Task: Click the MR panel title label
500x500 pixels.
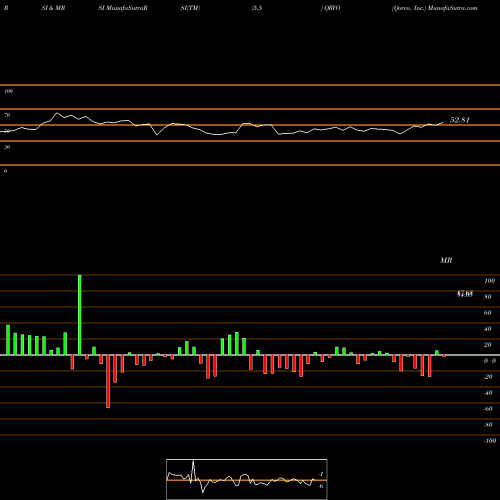Action: (x=446, y=260)
